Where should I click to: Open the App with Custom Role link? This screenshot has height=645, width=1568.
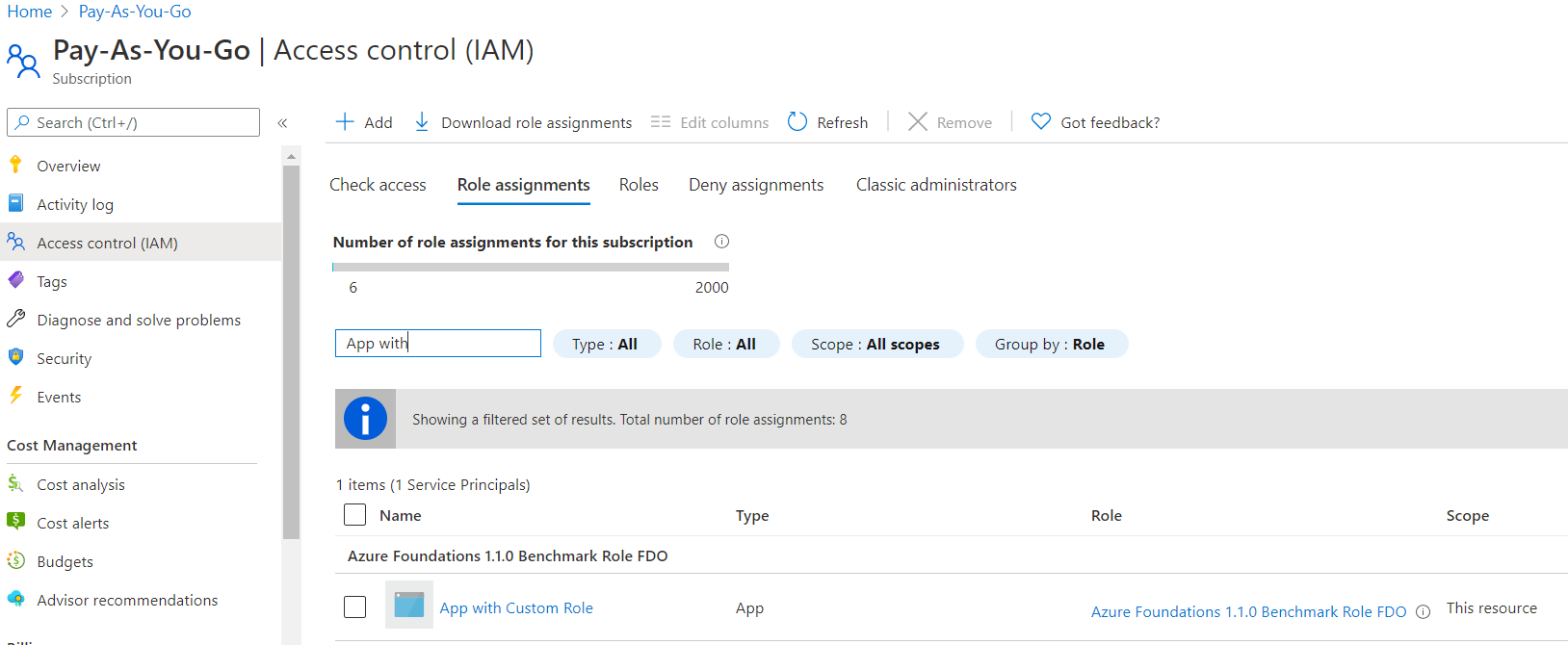516,608
